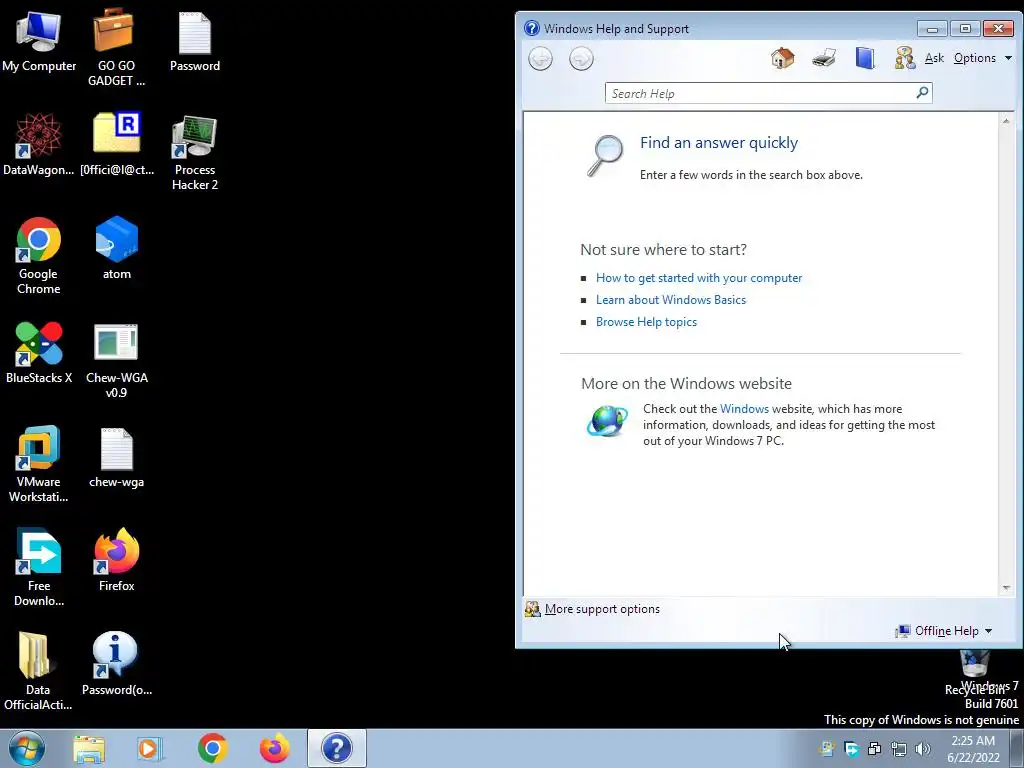Select Help and Support taskbar button
Viewport: 1024px width, 768px height.
coord(337,748)
